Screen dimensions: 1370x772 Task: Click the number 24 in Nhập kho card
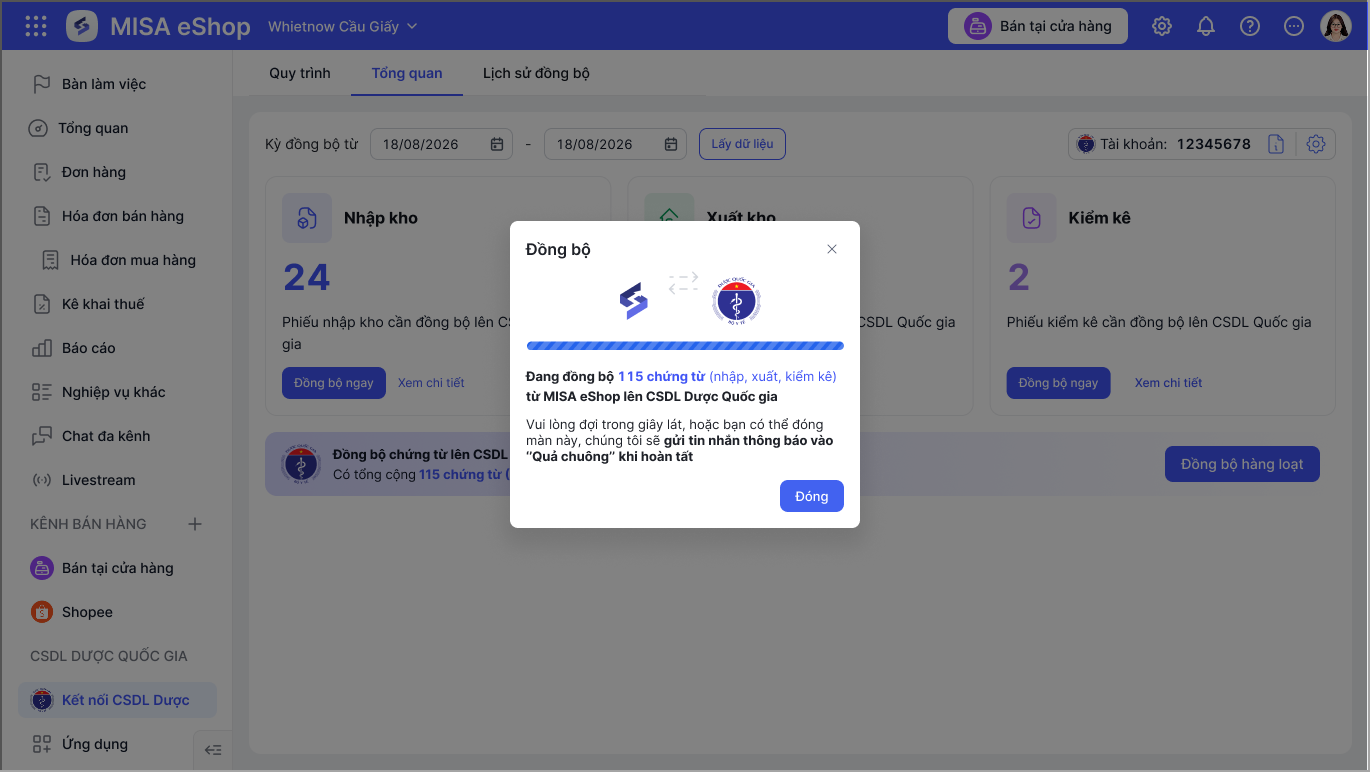[x=306, y=277]
